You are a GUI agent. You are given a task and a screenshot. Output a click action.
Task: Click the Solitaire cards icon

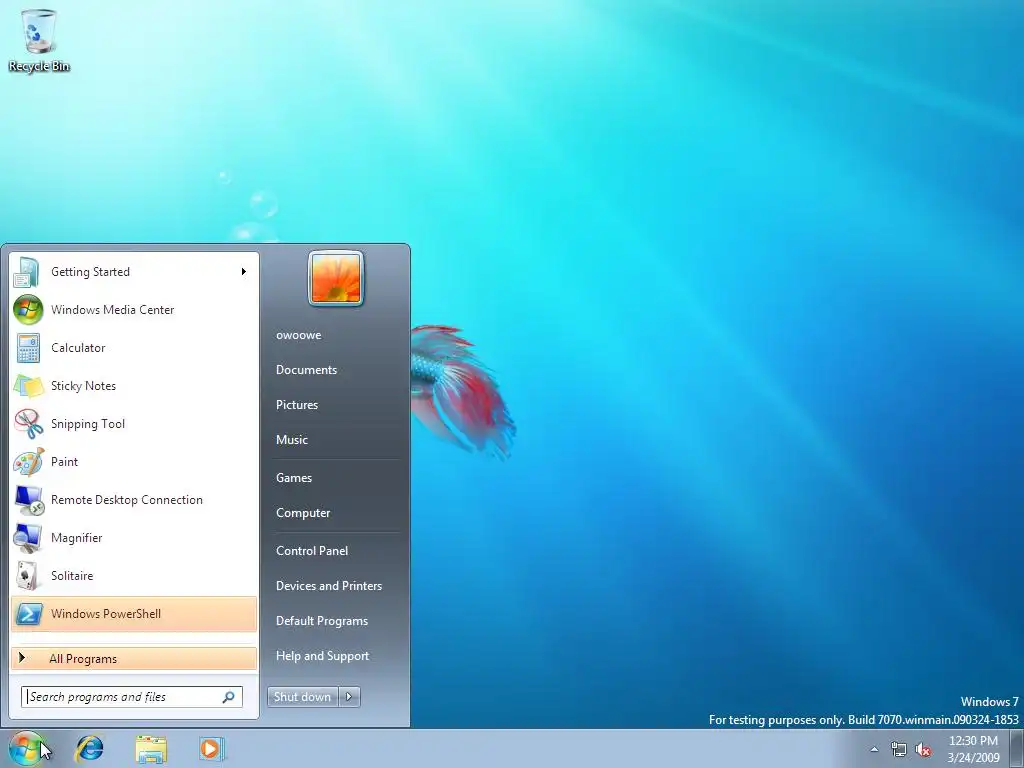coord(27,576)
